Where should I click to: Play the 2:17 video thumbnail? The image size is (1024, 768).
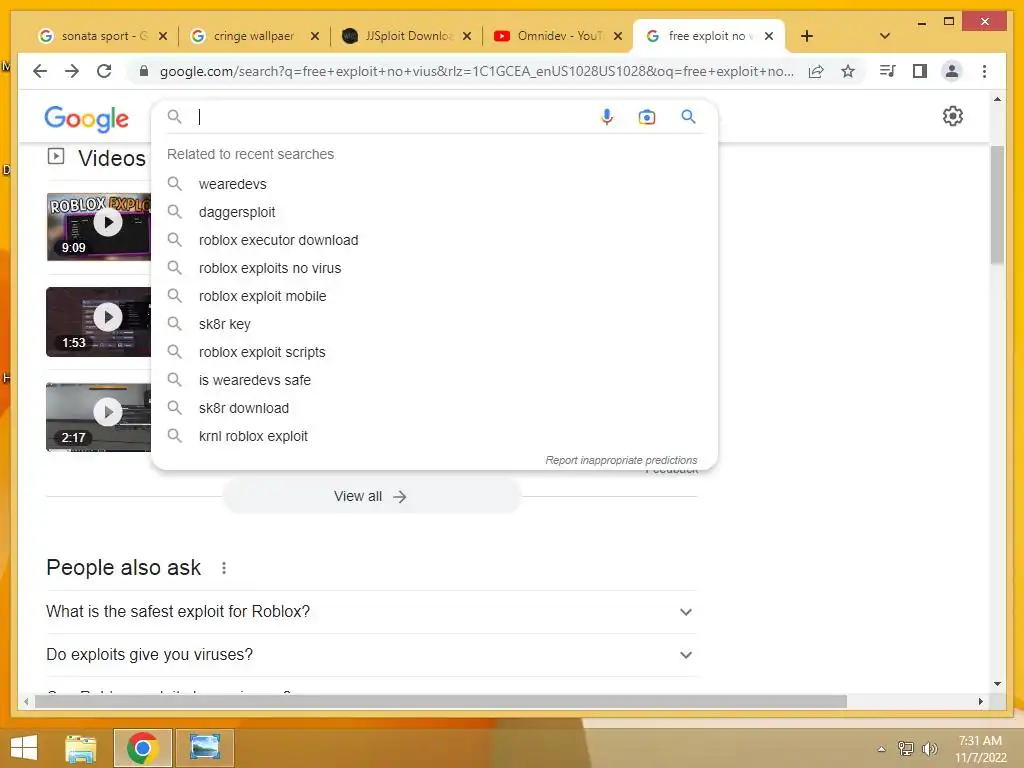99,417
